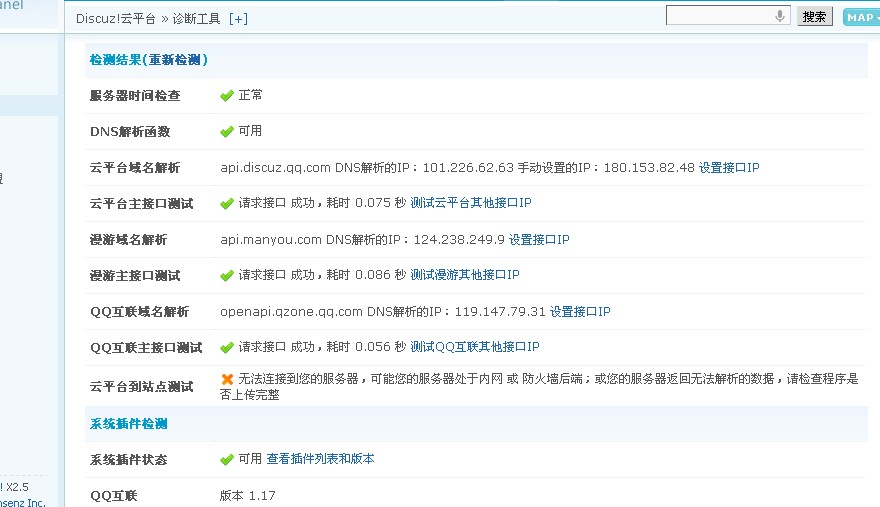This screenshot has height=507, width=880.
Task: Select the 漫游域名解析 row label
Action: click(x=129, y=240)
